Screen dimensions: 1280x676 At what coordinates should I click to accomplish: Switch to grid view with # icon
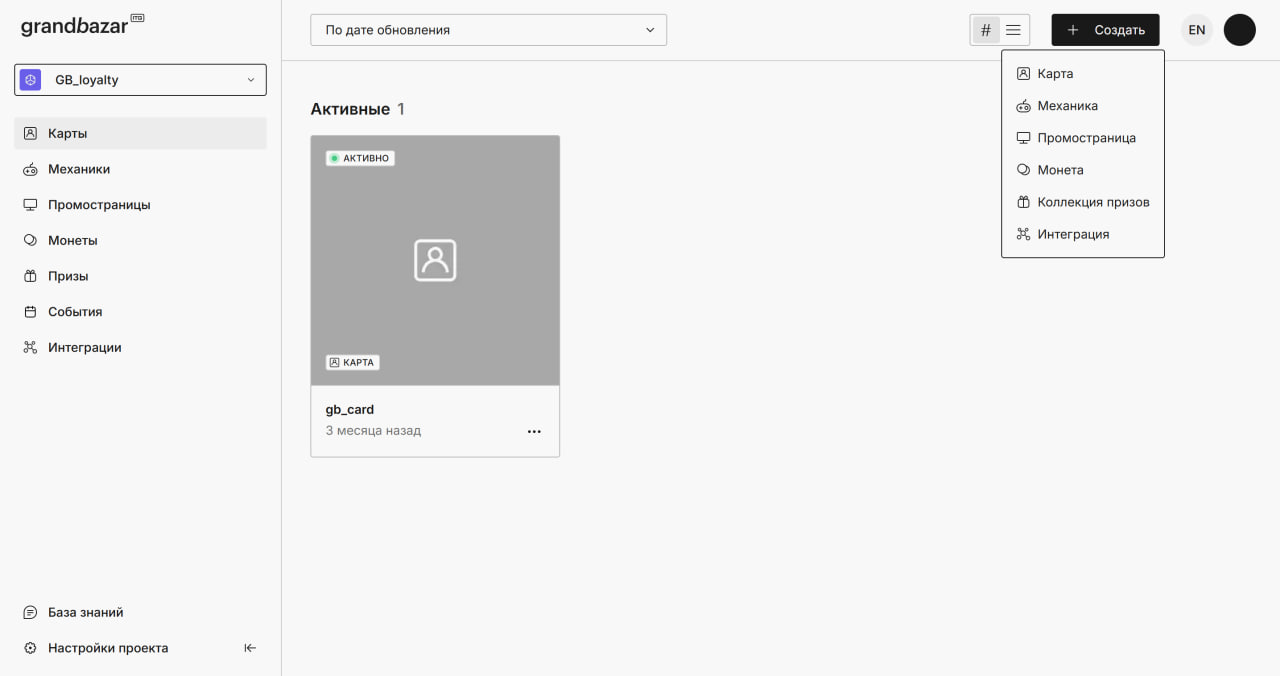coord(986,30)
